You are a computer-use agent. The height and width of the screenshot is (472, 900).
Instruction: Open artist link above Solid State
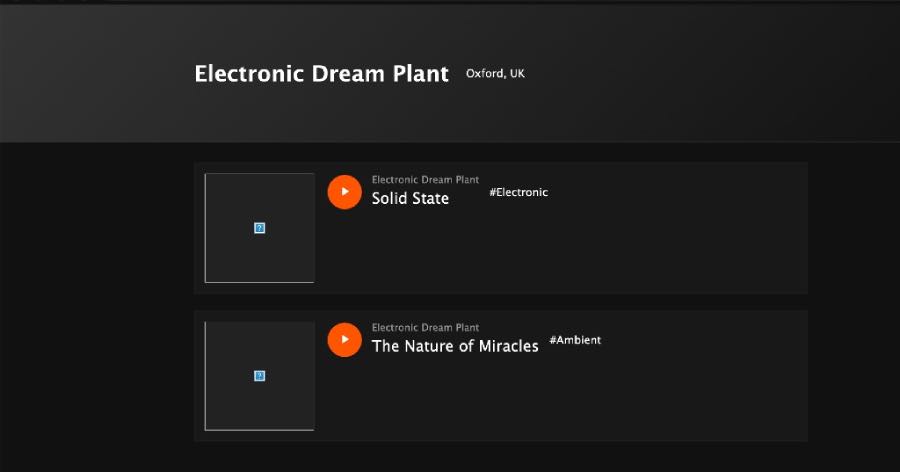tap(425, 180)
